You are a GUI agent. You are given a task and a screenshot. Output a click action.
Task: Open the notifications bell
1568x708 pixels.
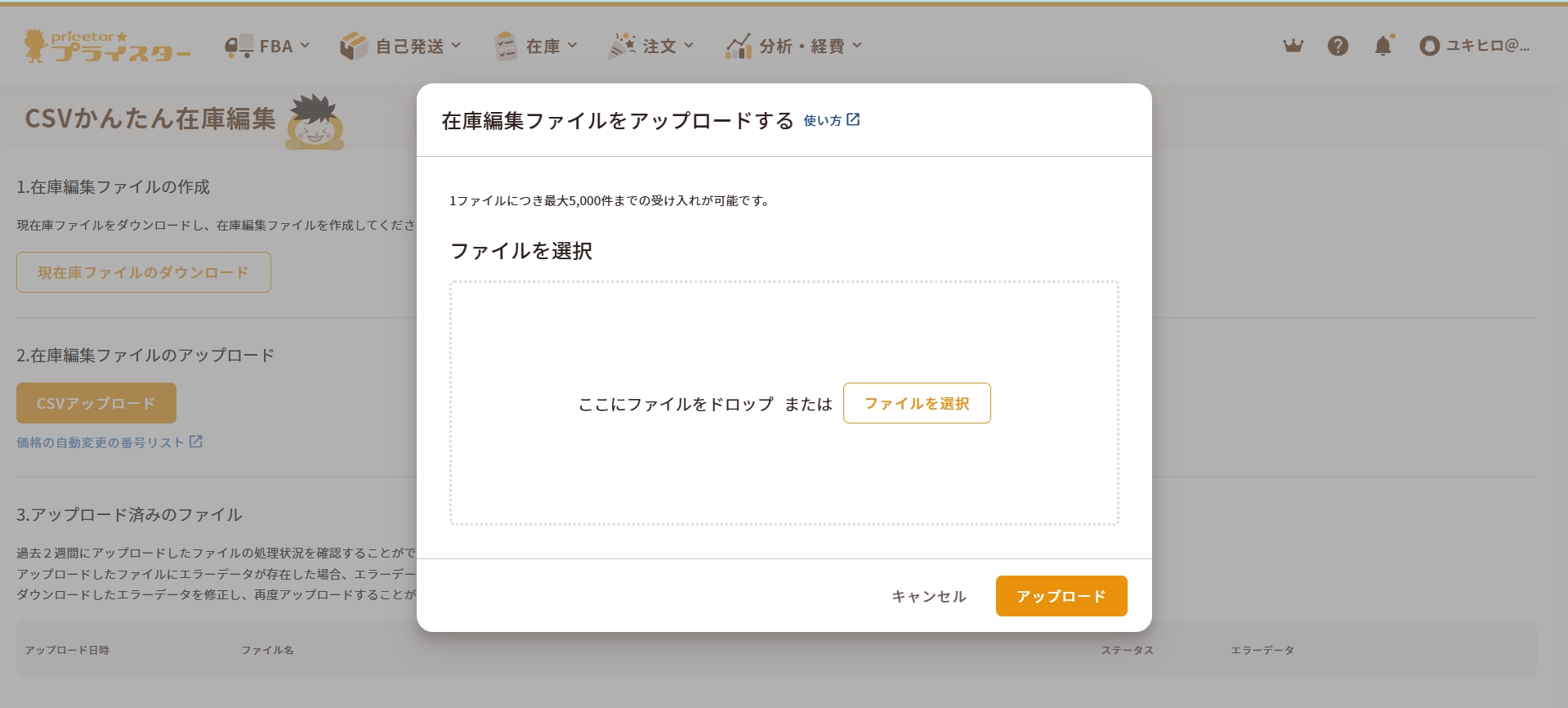click(x=1383, y=46)
